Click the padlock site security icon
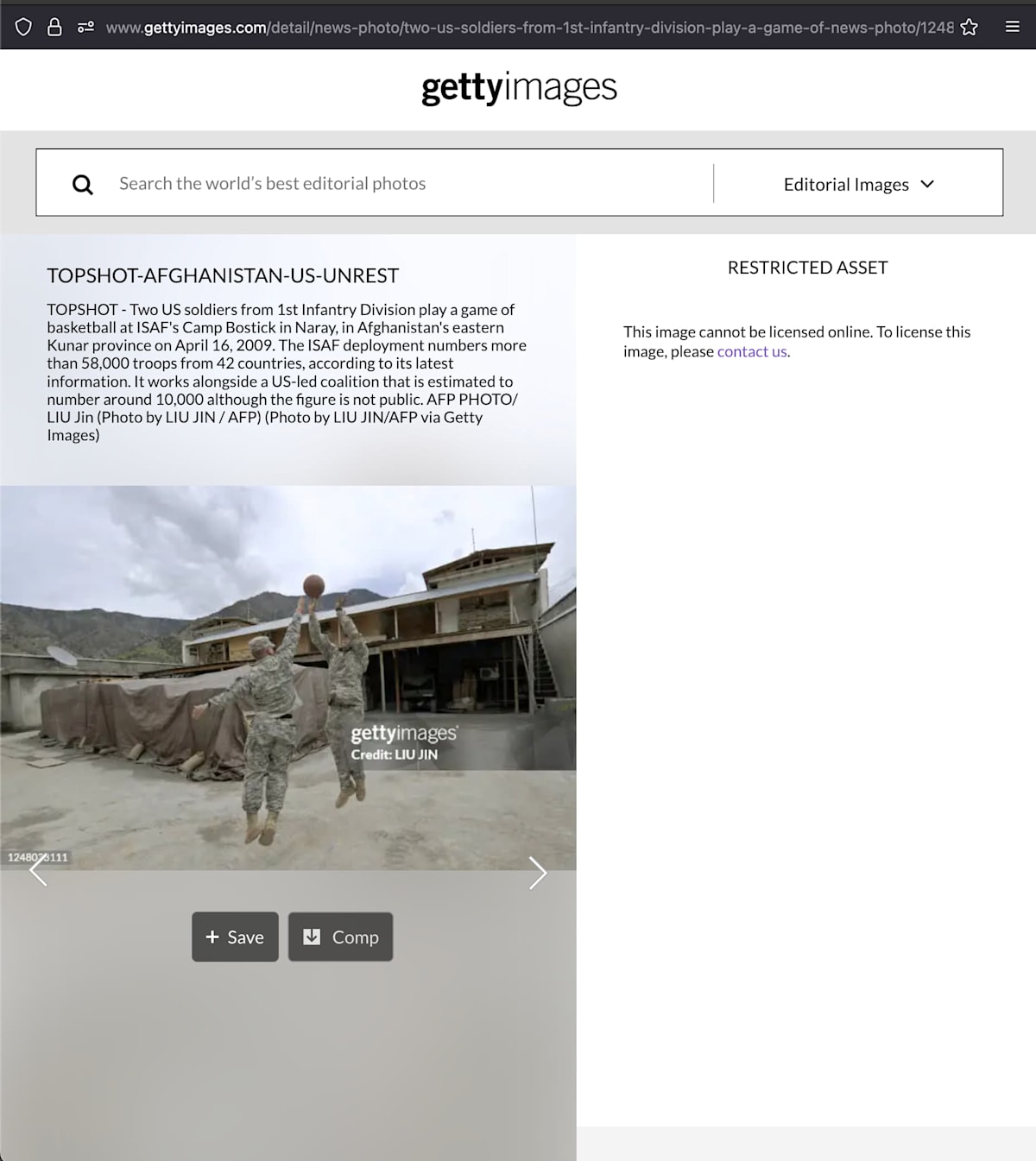Image resolution: width=1036 pixels, height=1161 pixels. point(54,27)
